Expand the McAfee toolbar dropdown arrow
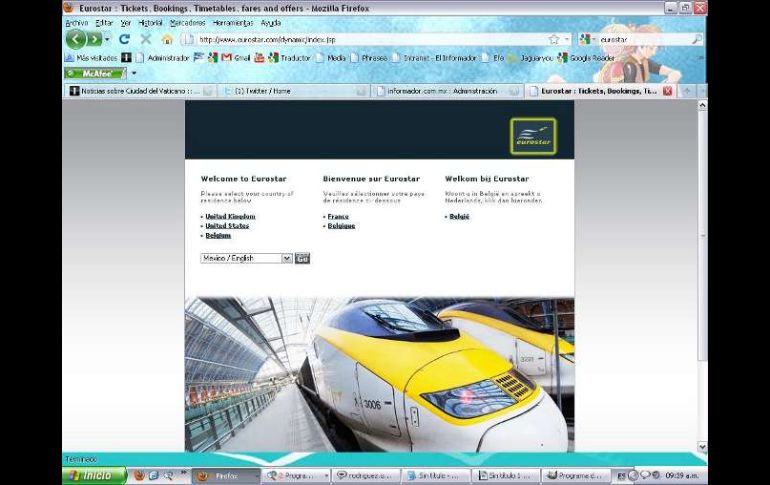This screenshot has height=485, width=770. 134,73
